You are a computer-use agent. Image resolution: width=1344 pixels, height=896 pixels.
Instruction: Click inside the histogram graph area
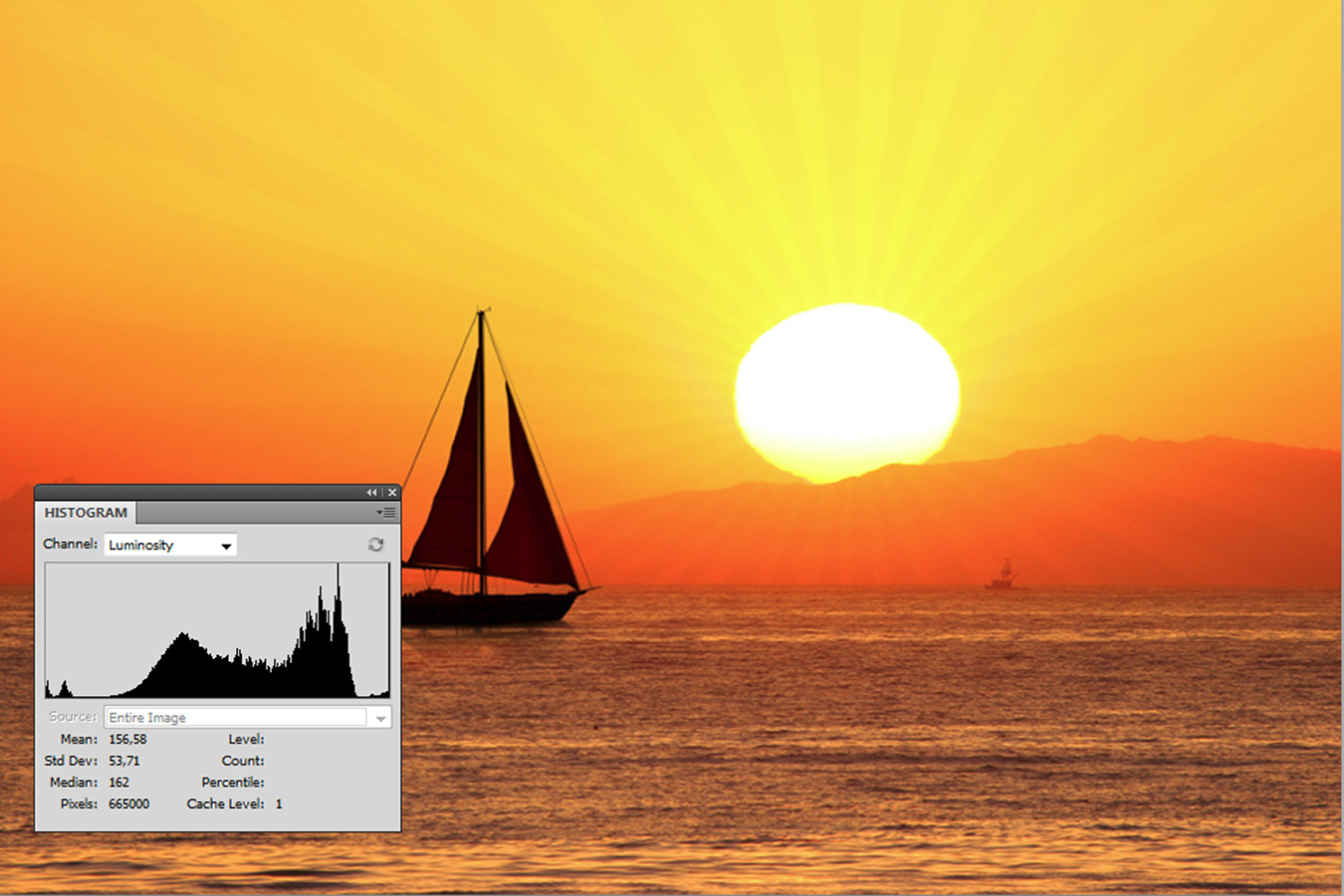point(217,630)
